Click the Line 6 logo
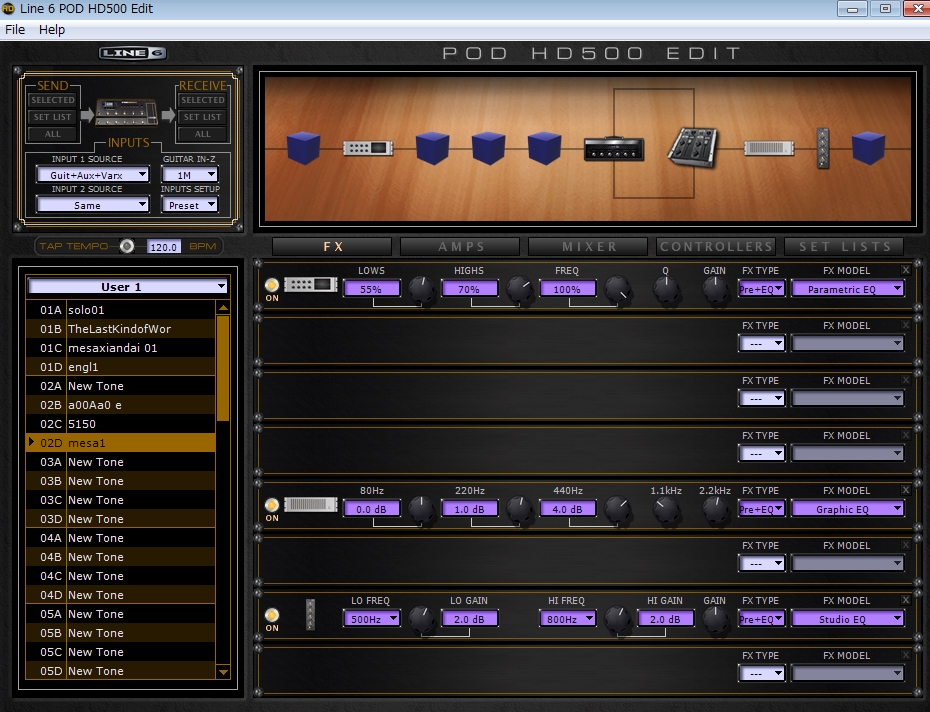Image resolution: width=930 pixels, height=712 pixels. (133, 53)
